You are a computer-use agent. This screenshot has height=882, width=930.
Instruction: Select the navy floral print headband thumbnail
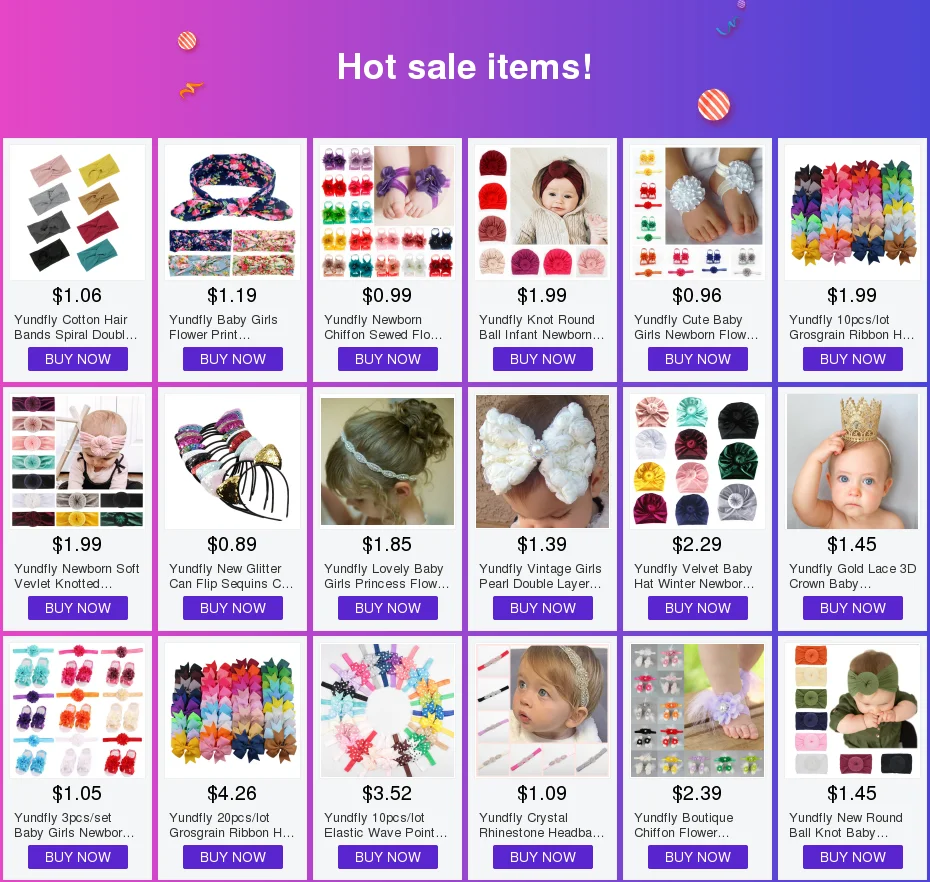click(232, 212)
